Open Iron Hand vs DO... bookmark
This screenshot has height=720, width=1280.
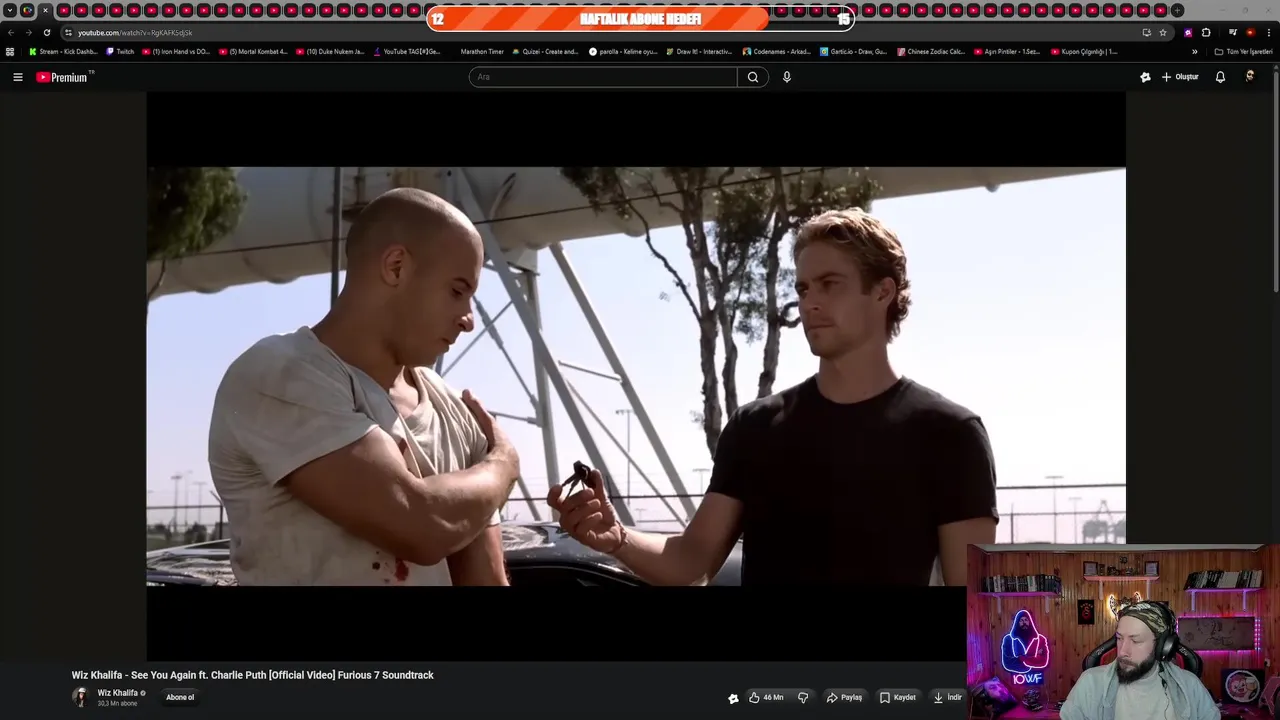[x=176, y=52]
